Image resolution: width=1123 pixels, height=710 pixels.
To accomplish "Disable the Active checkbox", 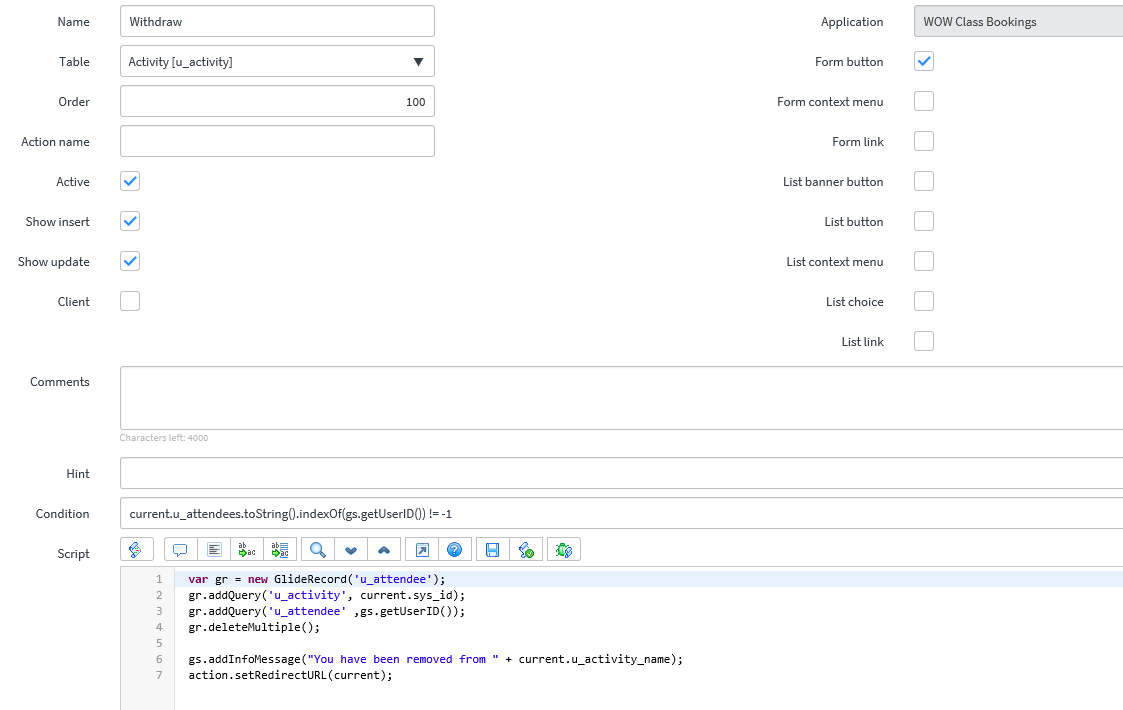I will 129,181.
